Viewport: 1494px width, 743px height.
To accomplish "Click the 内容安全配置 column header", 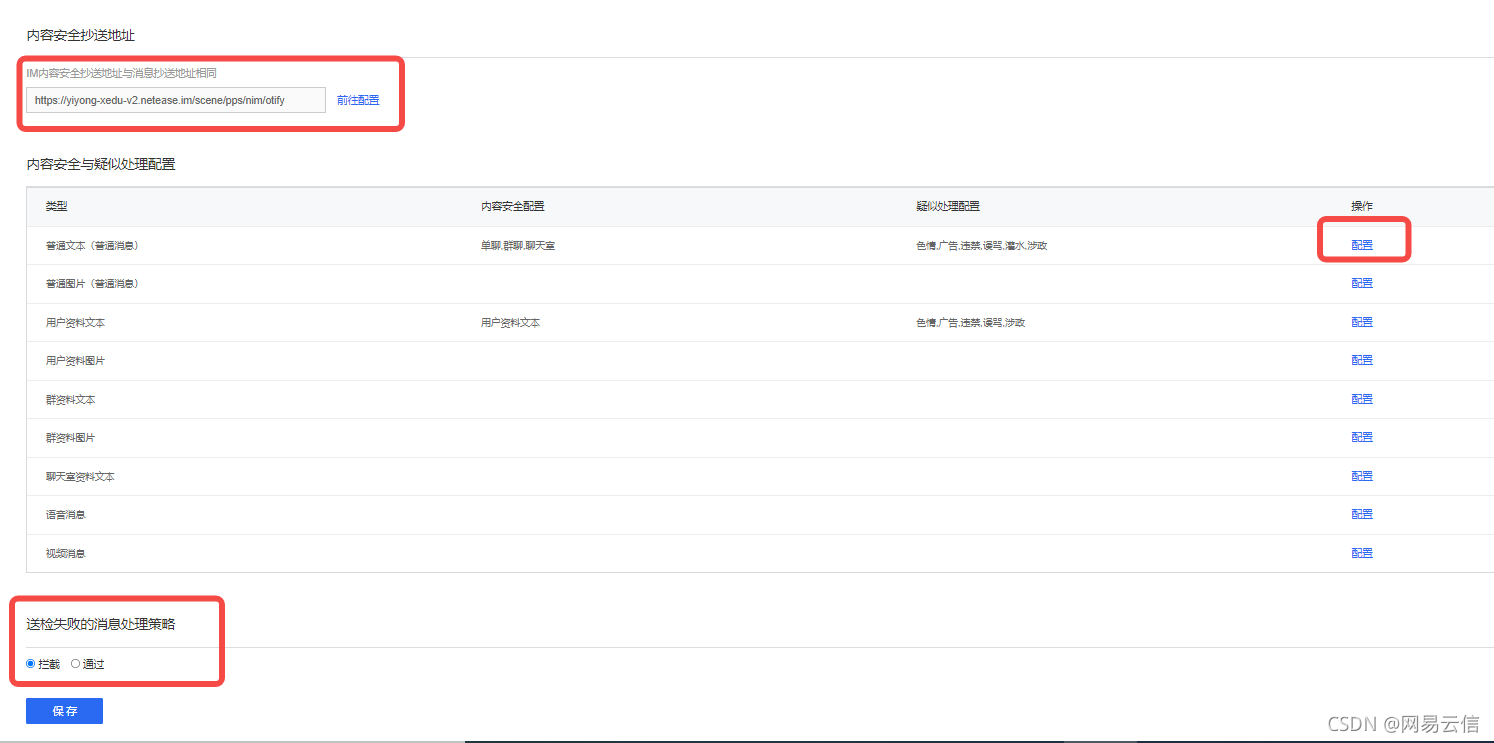I will 512,207.
